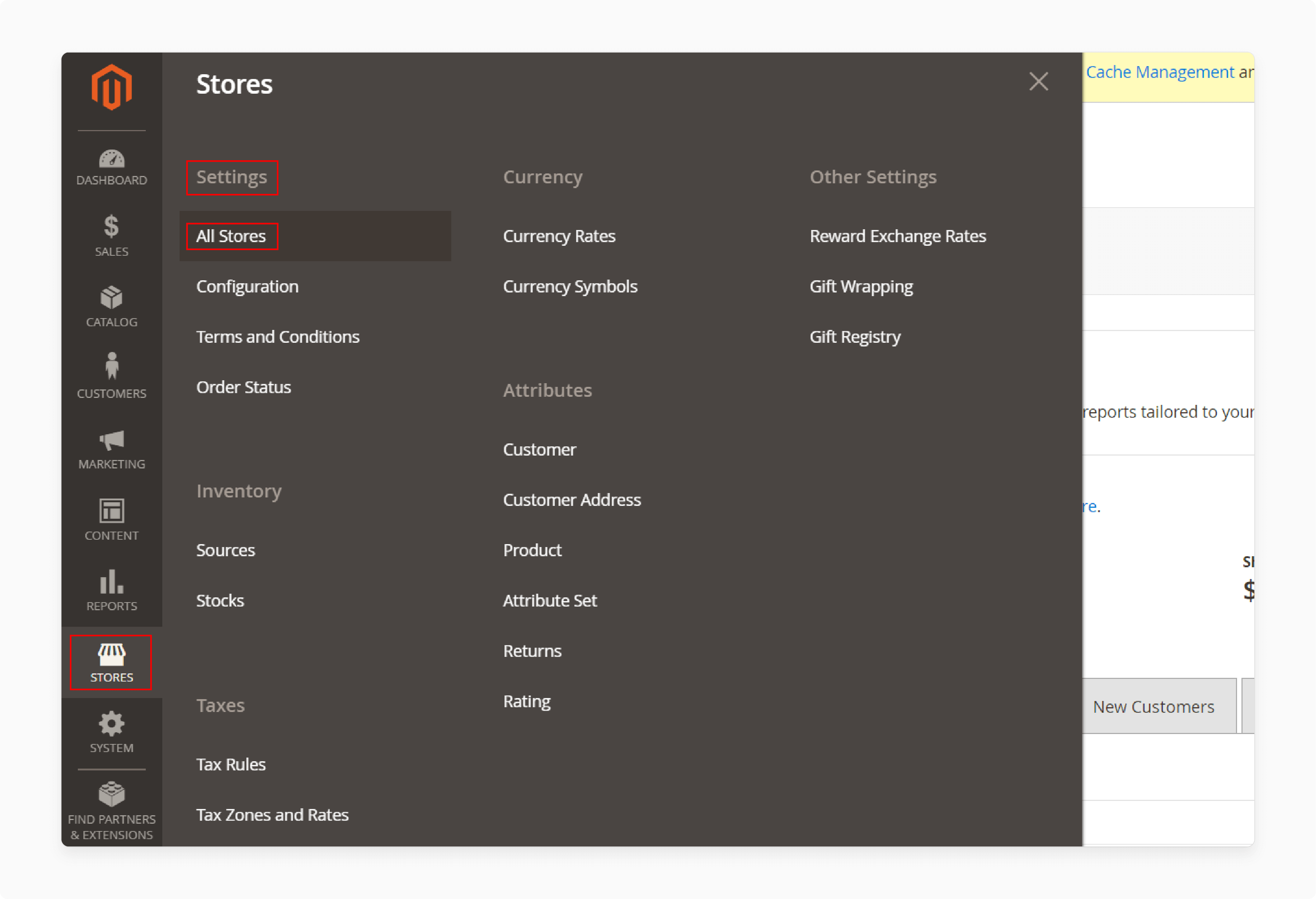Open Reward Exchange Rates
Viewport: 1316px width, 899px height.
tap(897, 236)
